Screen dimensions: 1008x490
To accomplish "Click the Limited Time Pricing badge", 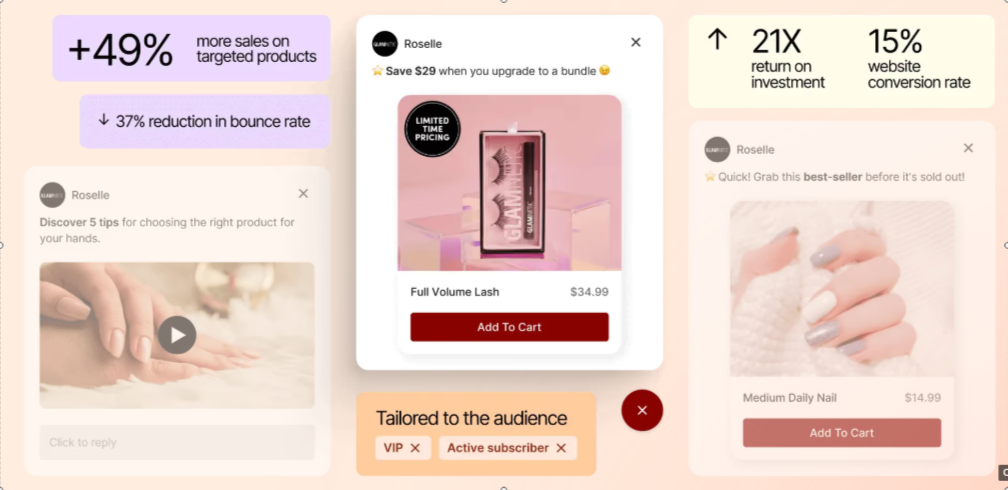I will click(432, 129).
